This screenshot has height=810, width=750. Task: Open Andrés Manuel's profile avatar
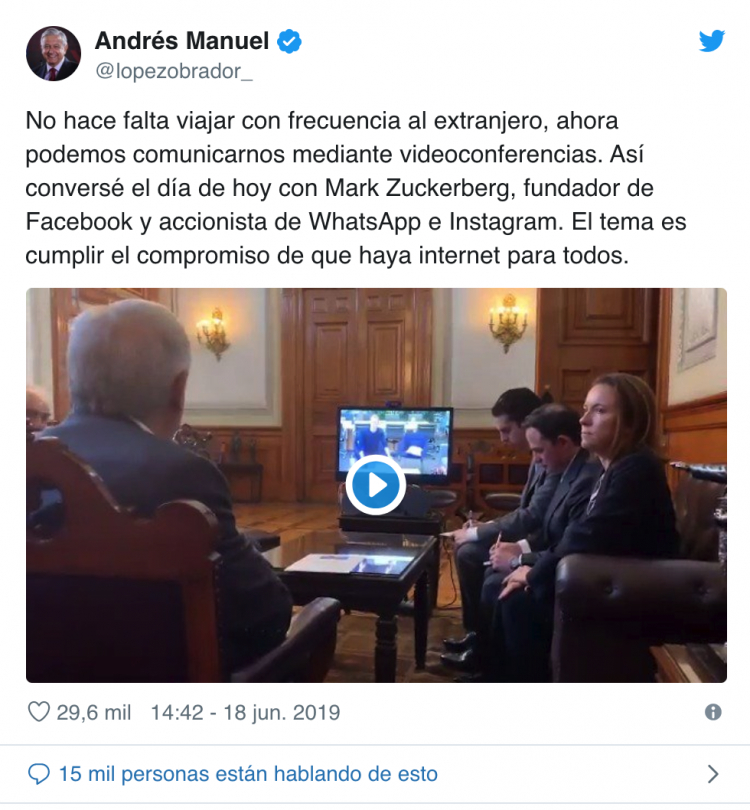54,54
